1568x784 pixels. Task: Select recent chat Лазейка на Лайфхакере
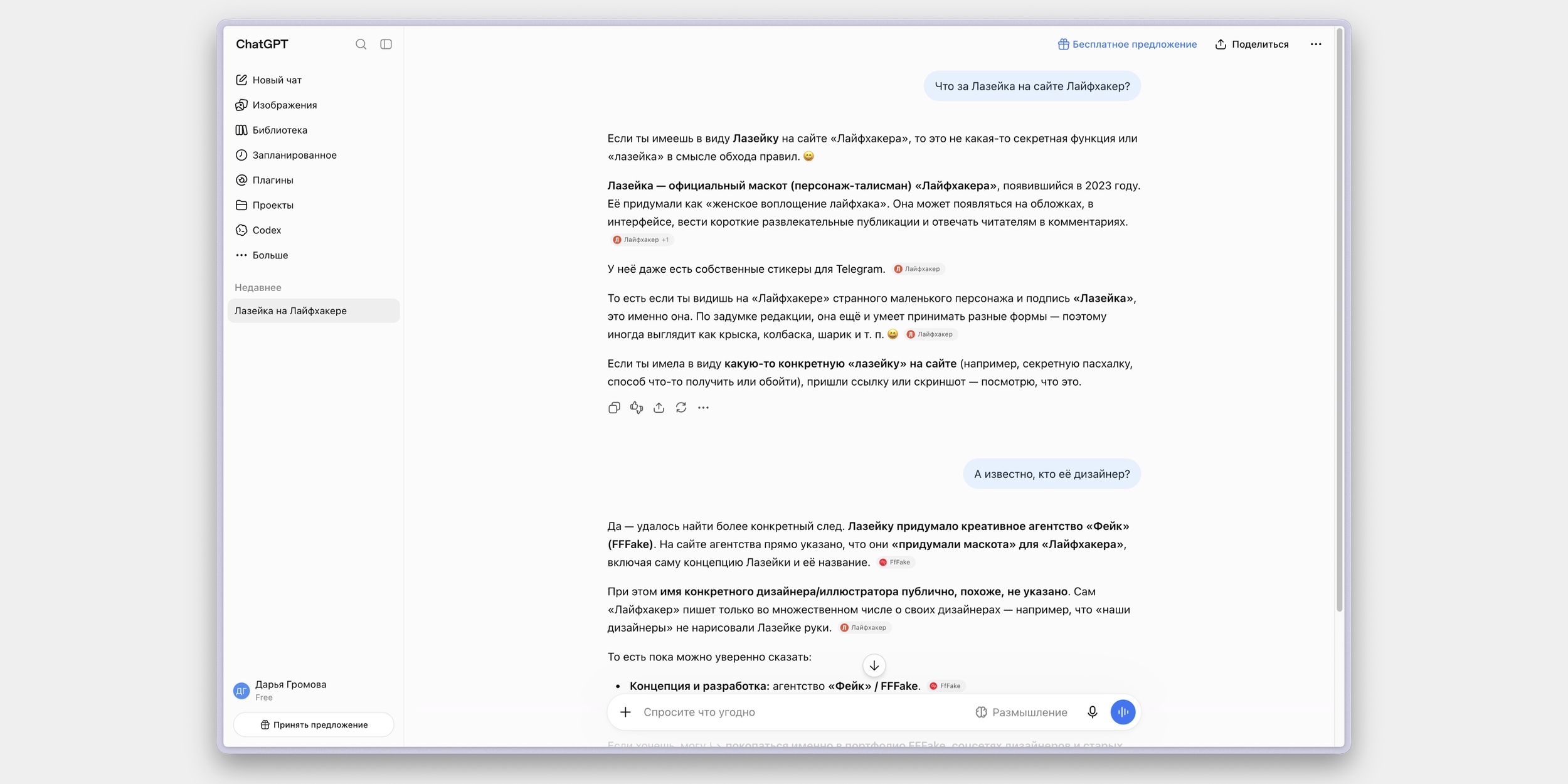point(313,310)
